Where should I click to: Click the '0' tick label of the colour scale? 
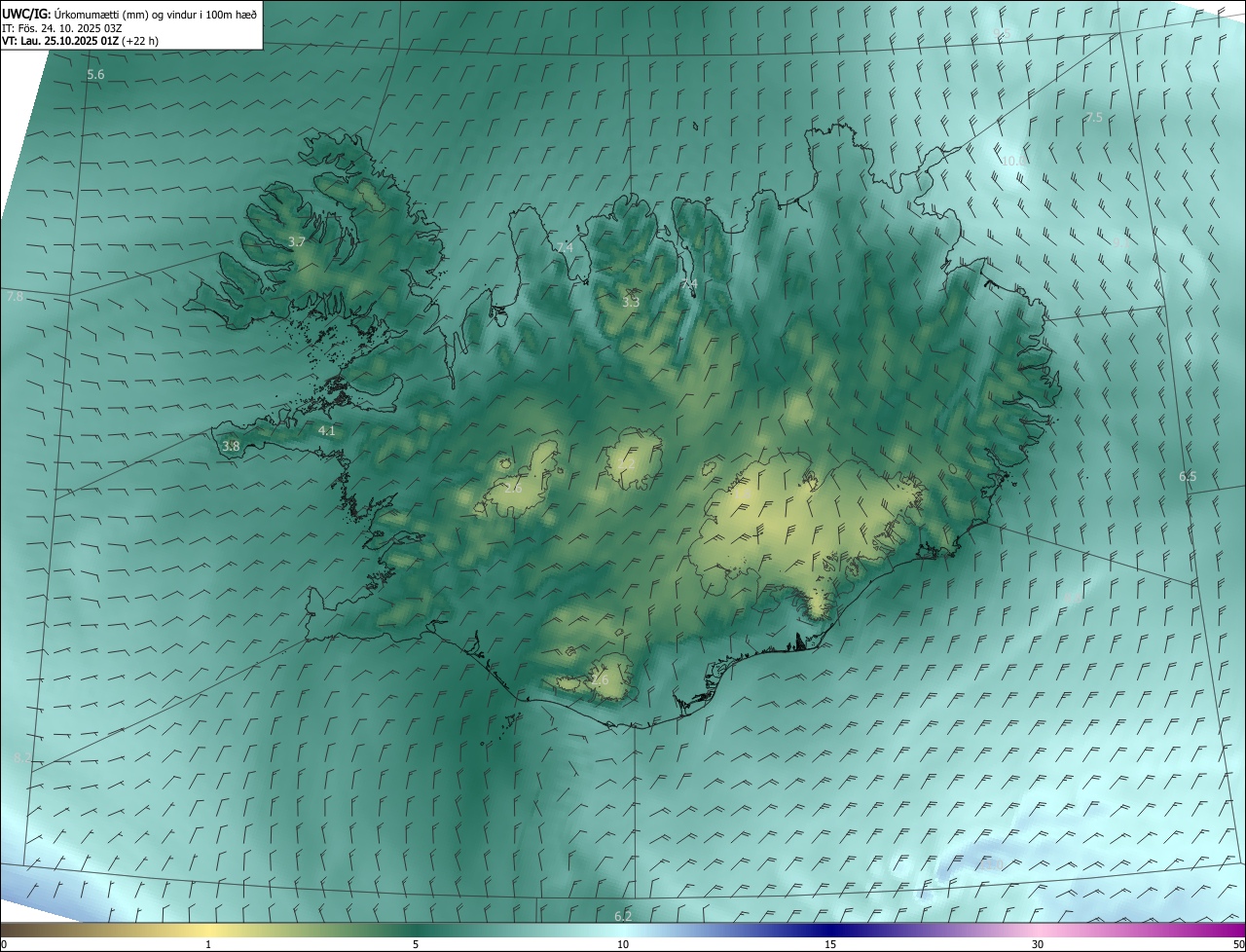(x=4, y=944)
